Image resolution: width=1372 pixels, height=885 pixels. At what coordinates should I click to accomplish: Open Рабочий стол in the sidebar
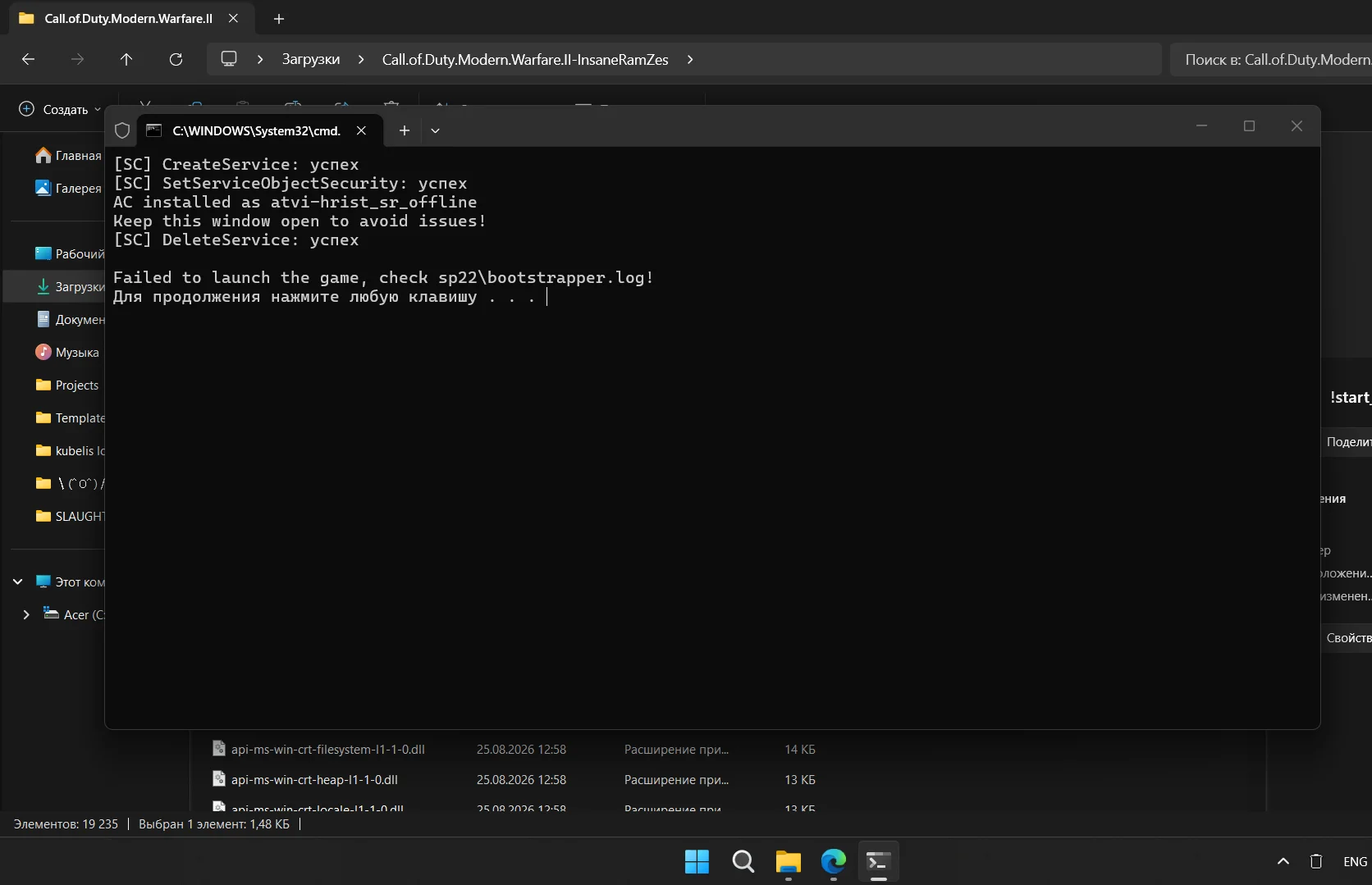(x=69, y=253)
